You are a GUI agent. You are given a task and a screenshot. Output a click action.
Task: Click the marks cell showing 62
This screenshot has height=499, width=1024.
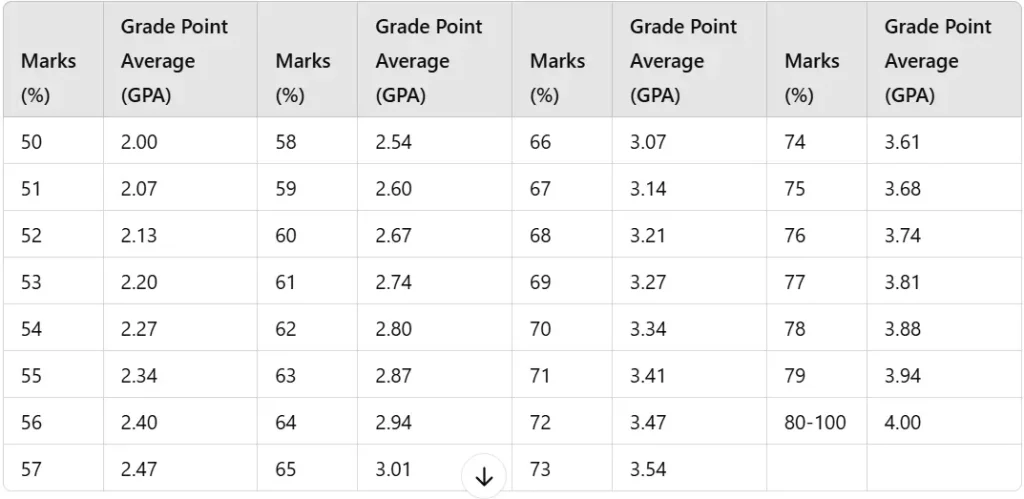coord(286,329)
